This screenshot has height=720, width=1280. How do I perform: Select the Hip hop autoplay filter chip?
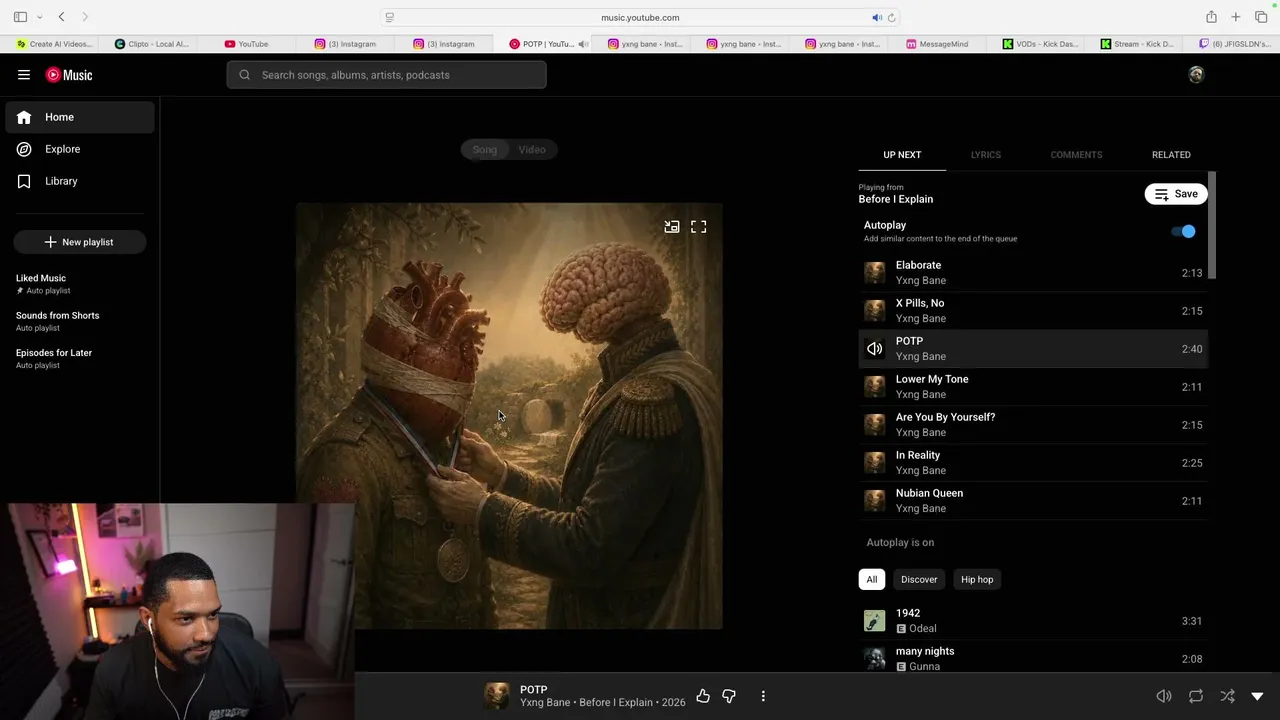coord(977,580)
